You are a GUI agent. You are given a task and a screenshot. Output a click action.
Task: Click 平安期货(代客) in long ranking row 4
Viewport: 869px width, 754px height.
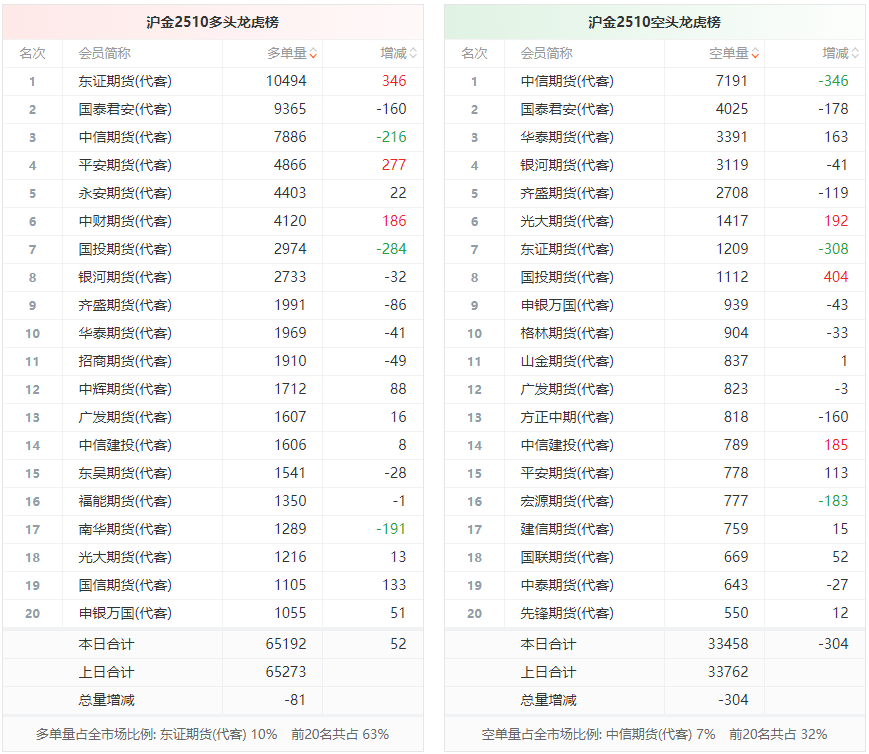[125, 165]
